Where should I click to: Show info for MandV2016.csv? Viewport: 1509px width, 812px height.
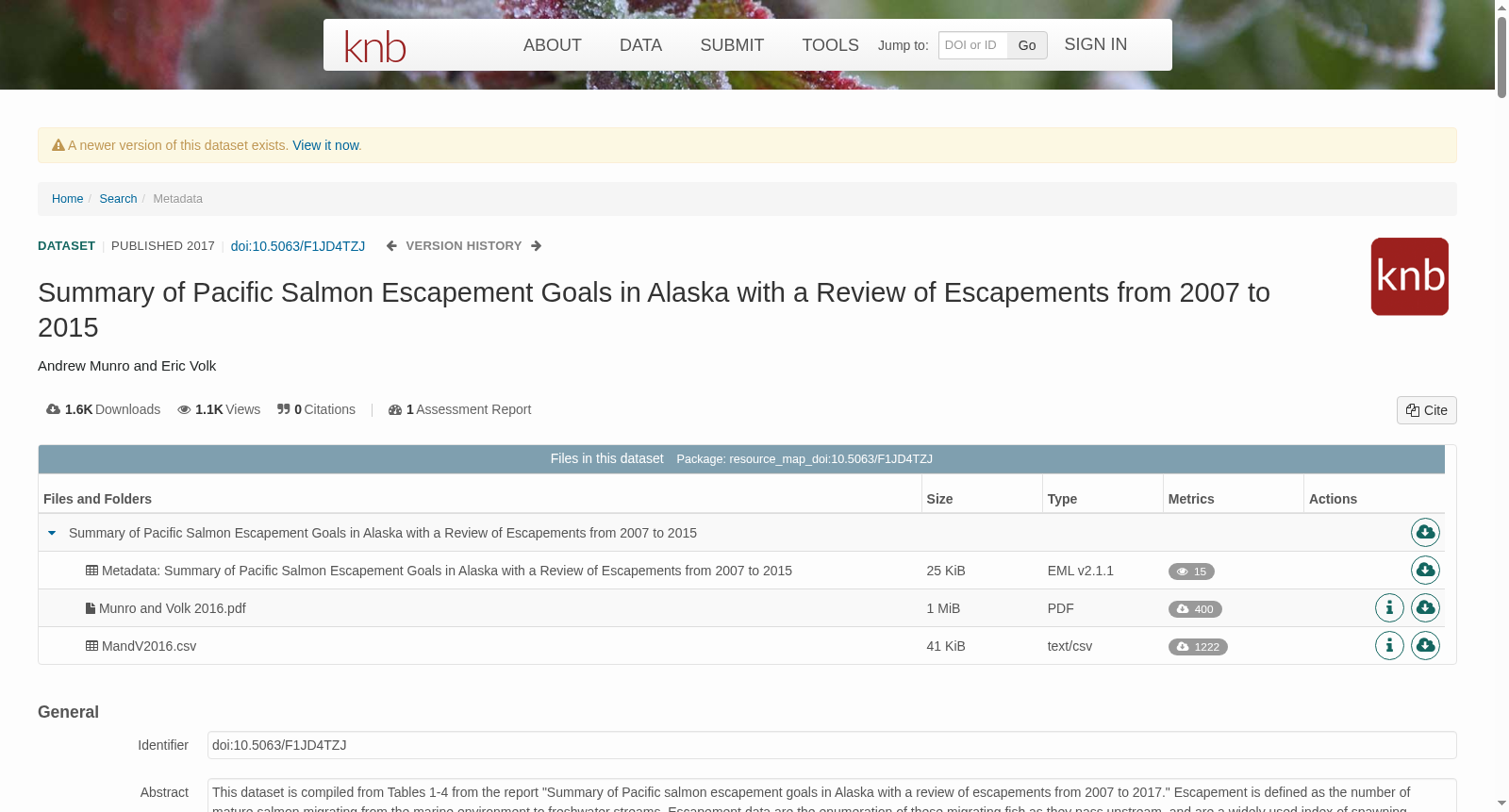pos(1389,646)
